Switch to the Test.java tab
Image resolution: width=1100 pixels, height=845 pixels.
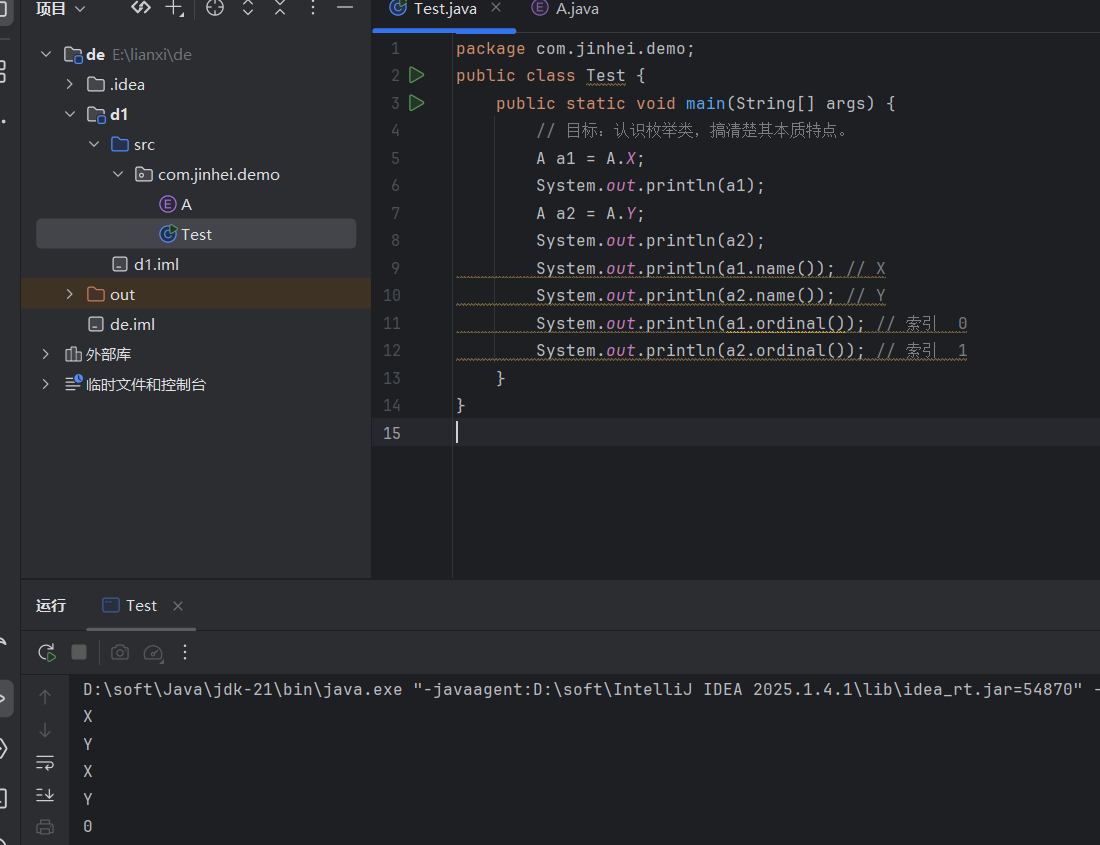coord(445,9)
